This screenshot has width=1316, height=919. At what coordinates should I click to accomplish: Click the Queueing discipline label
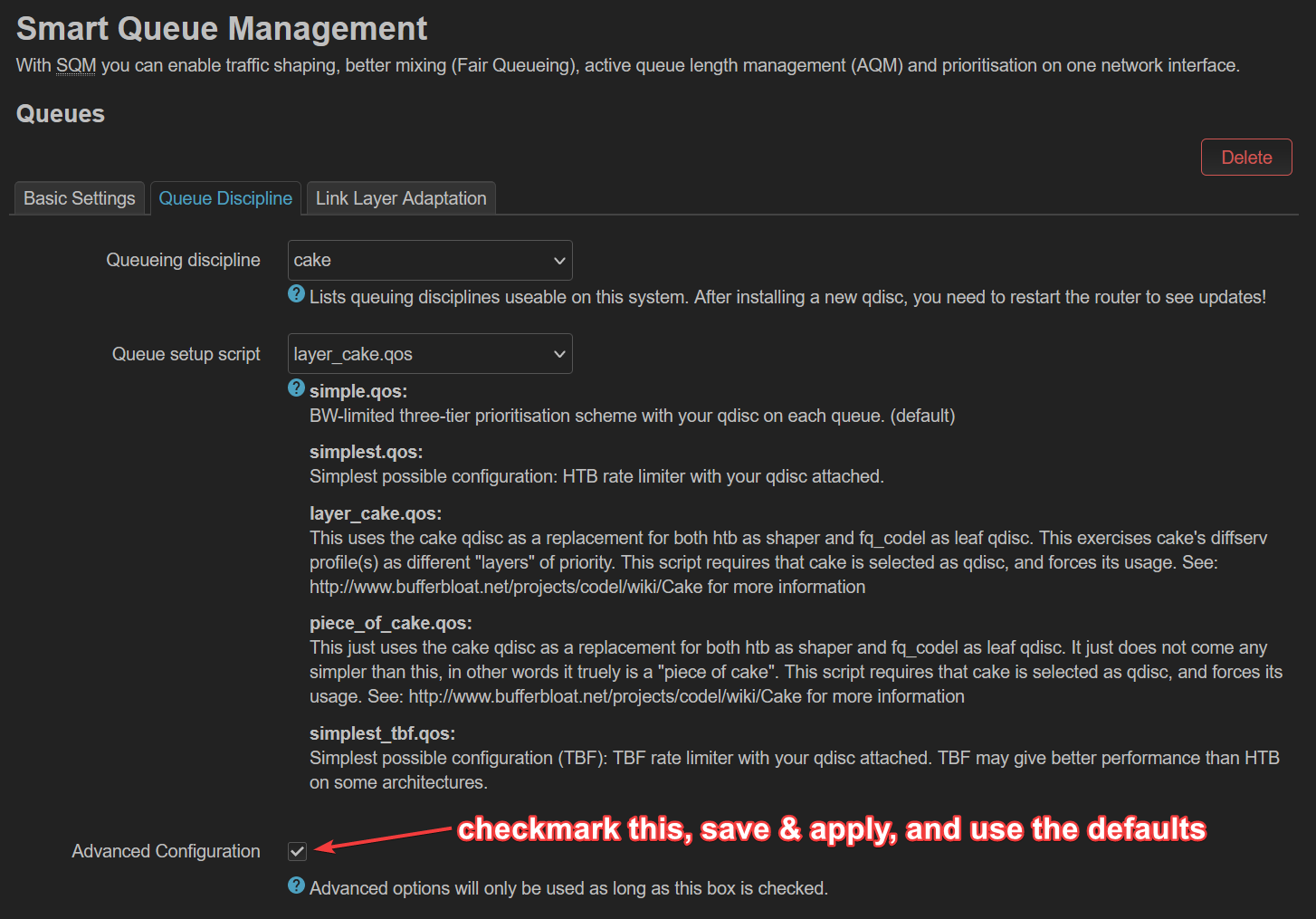(183, 261)
